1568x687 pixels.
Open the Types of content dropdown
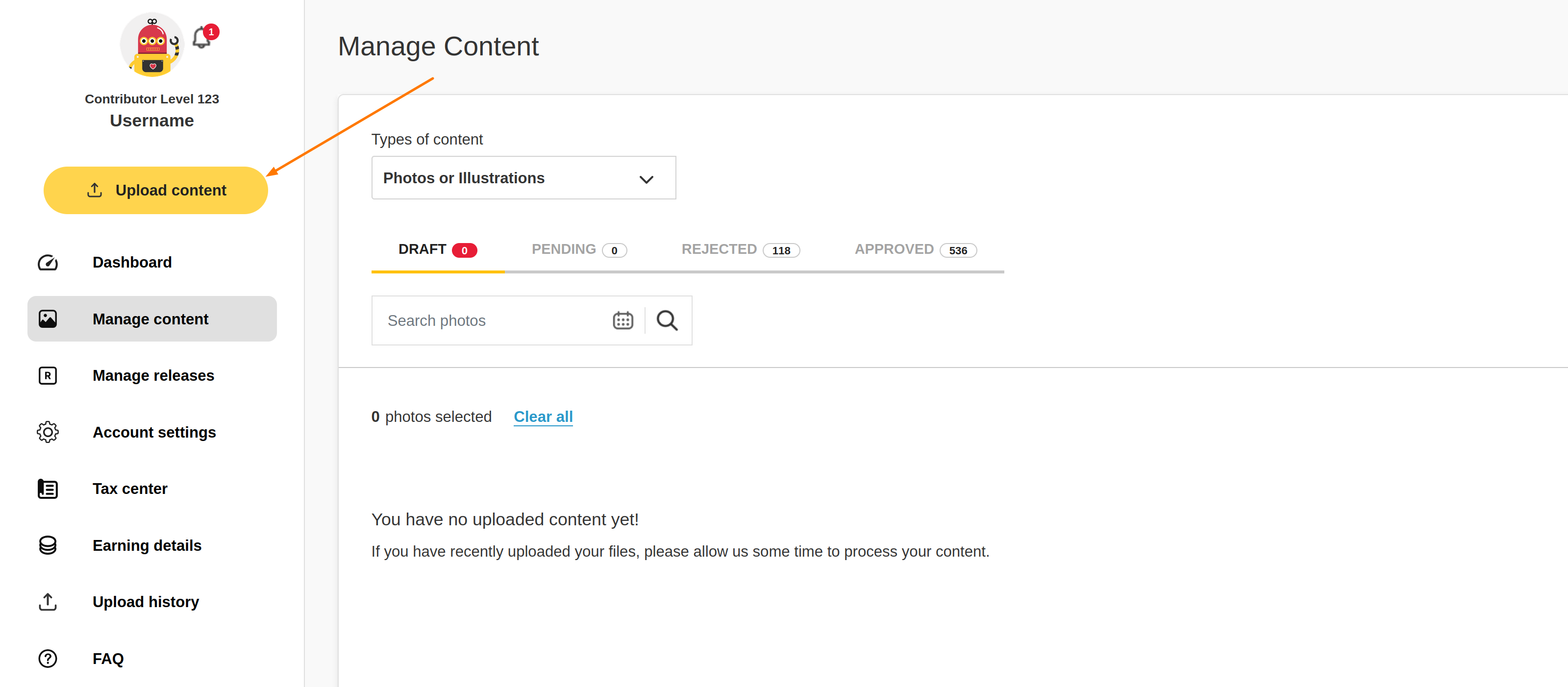pos(523,178)
